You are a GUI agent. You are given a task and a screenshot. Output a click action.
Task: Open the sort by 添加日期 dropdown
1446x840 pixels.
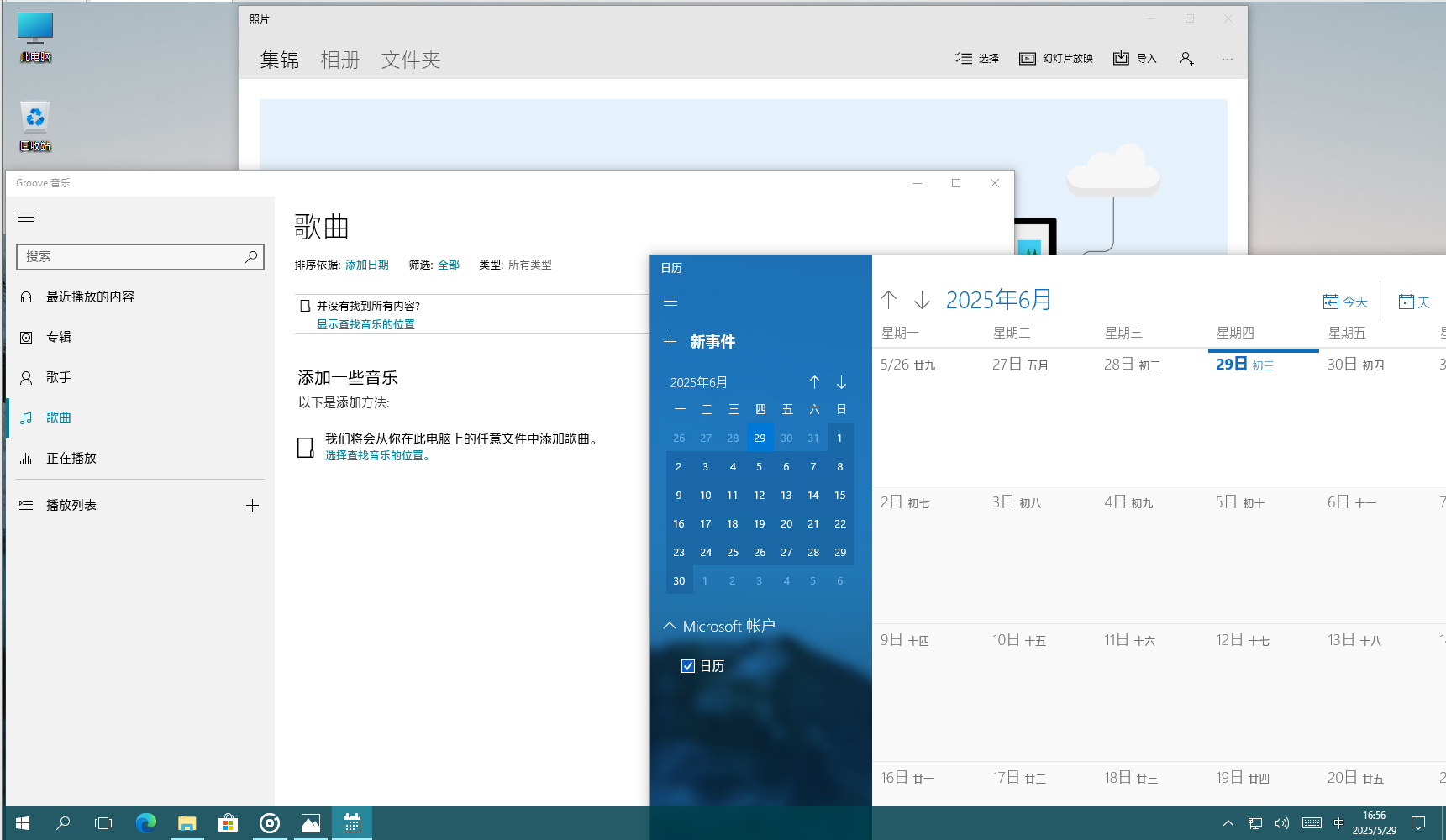click(367, 265)
